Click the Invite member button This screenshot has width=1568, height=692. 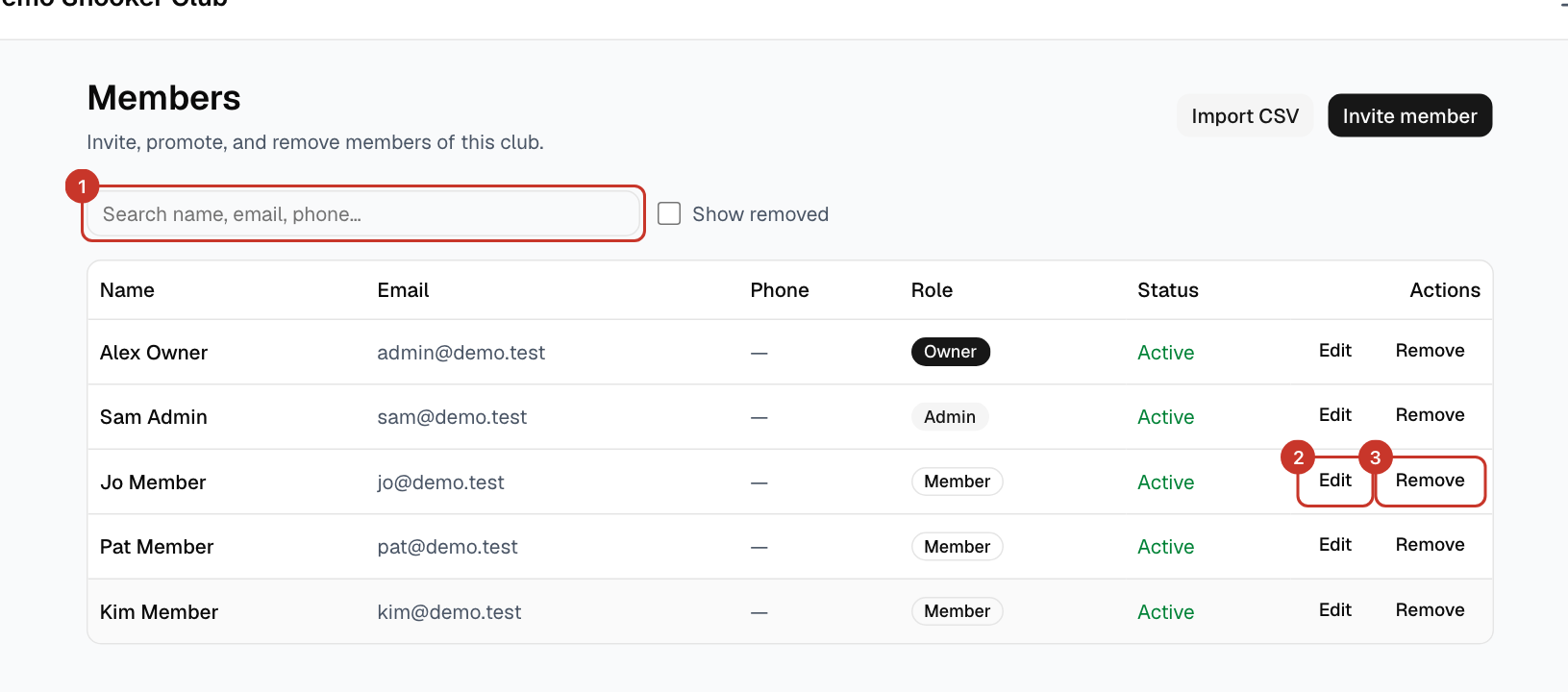1409,115
